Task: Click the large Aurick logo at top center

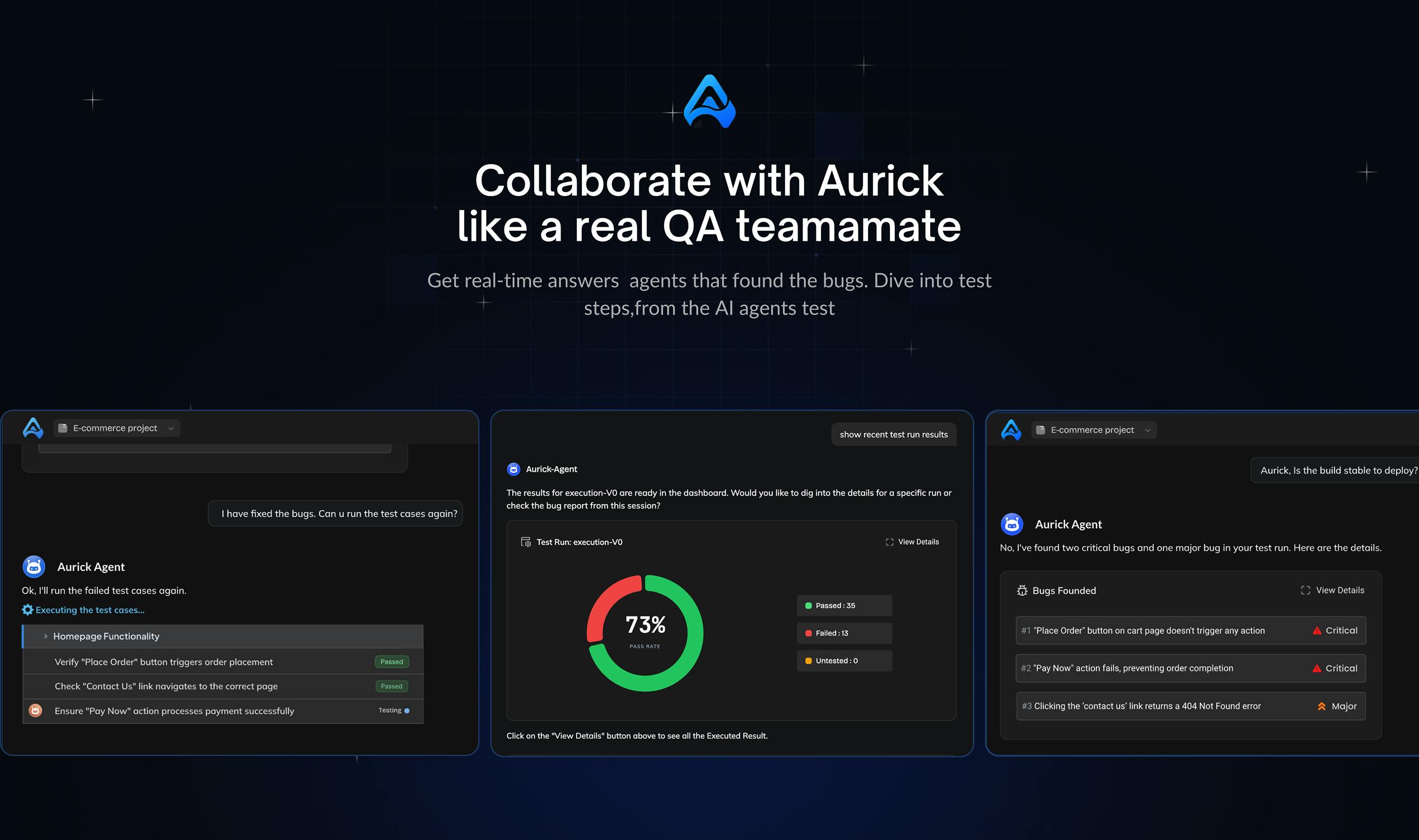Action: [x=709, y=101]
